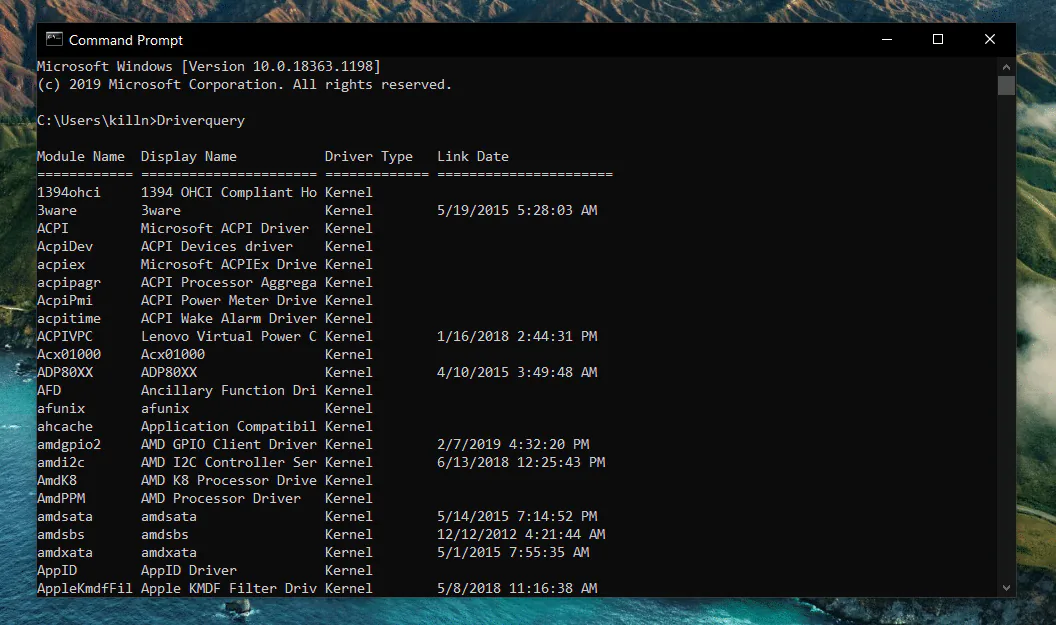1056x625 pixels.
Task: Click link date "5/19/2015 5:28:03 AM"
Action: click(517, 210)
